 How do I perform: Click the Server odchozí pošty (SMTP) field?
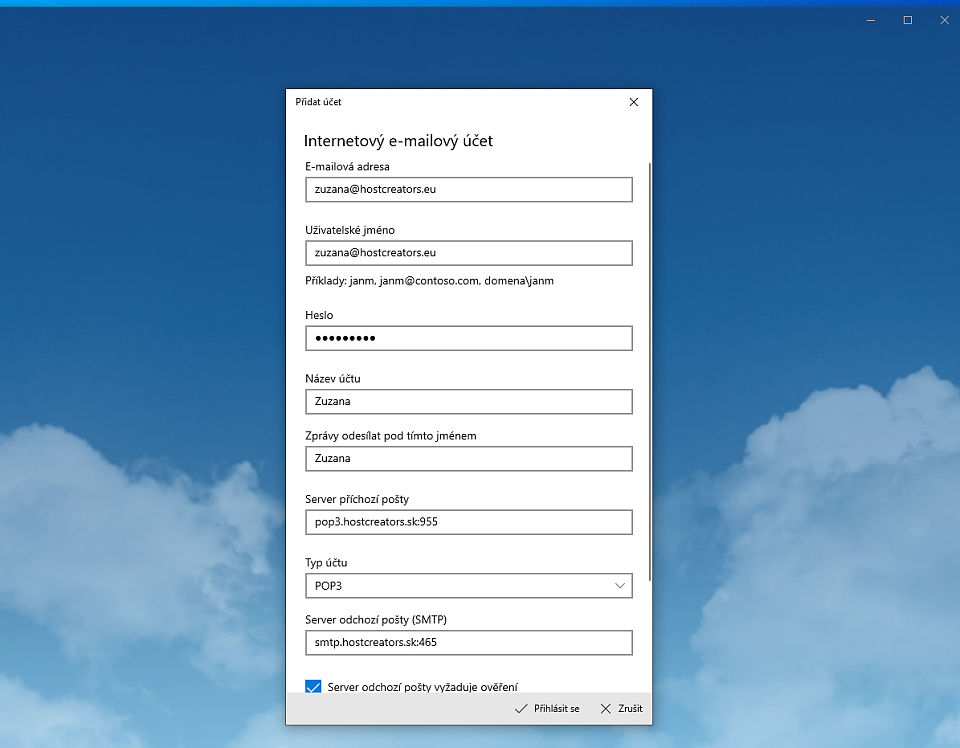(x=468, y=642)
